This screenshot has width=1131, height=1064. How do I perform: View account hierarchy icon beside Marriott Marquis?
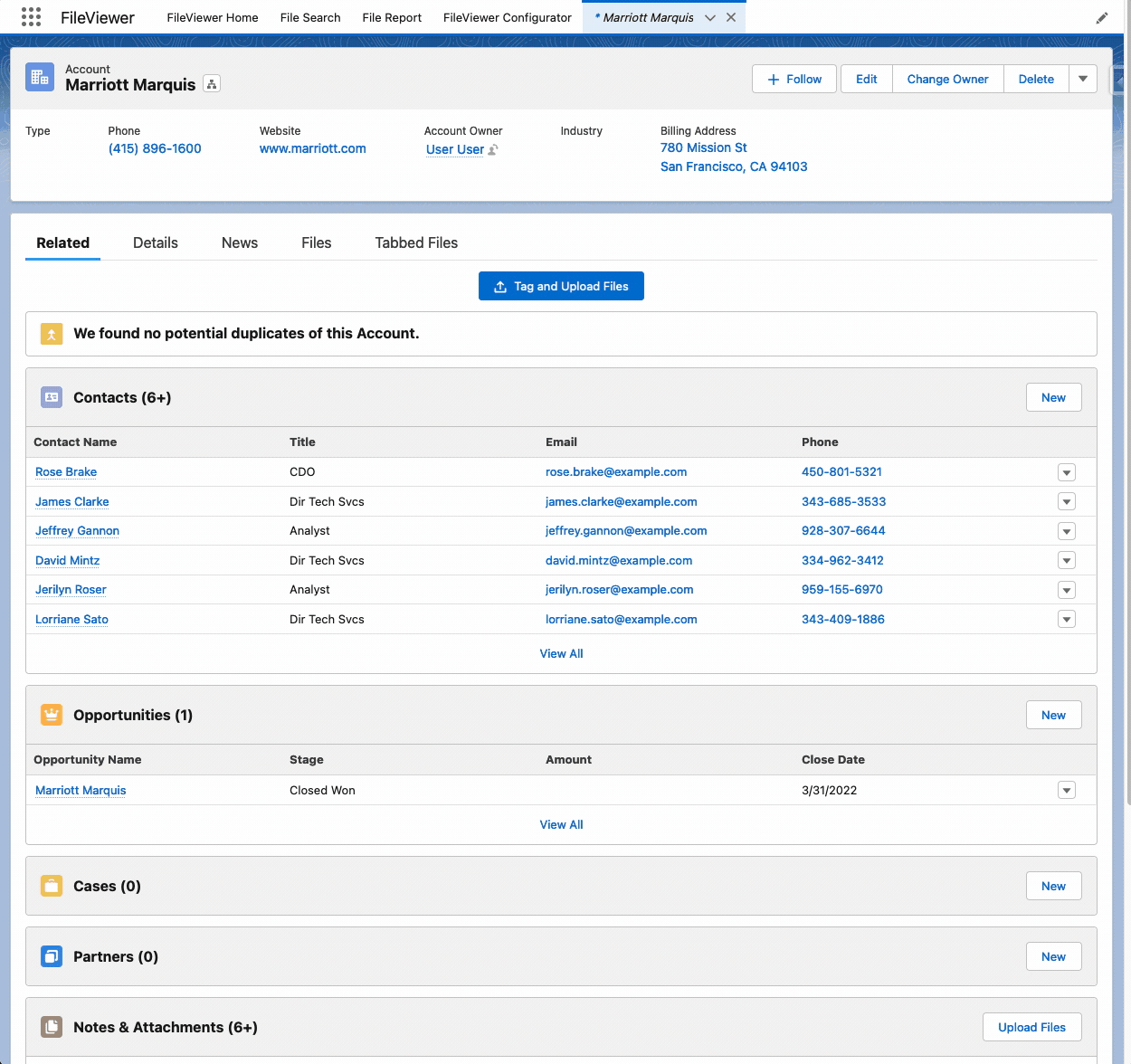[x=212, y=84]
